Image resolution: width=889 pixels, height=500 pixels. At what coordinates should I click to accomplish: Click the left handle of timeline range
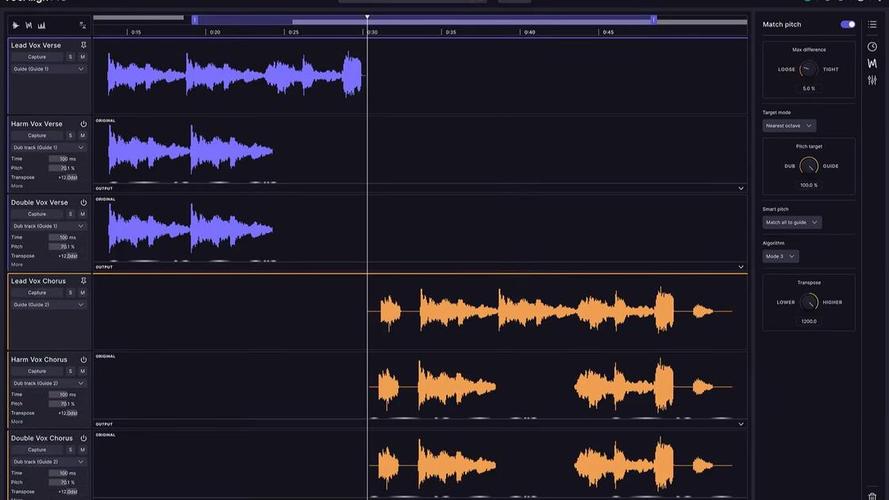[194, 20]
